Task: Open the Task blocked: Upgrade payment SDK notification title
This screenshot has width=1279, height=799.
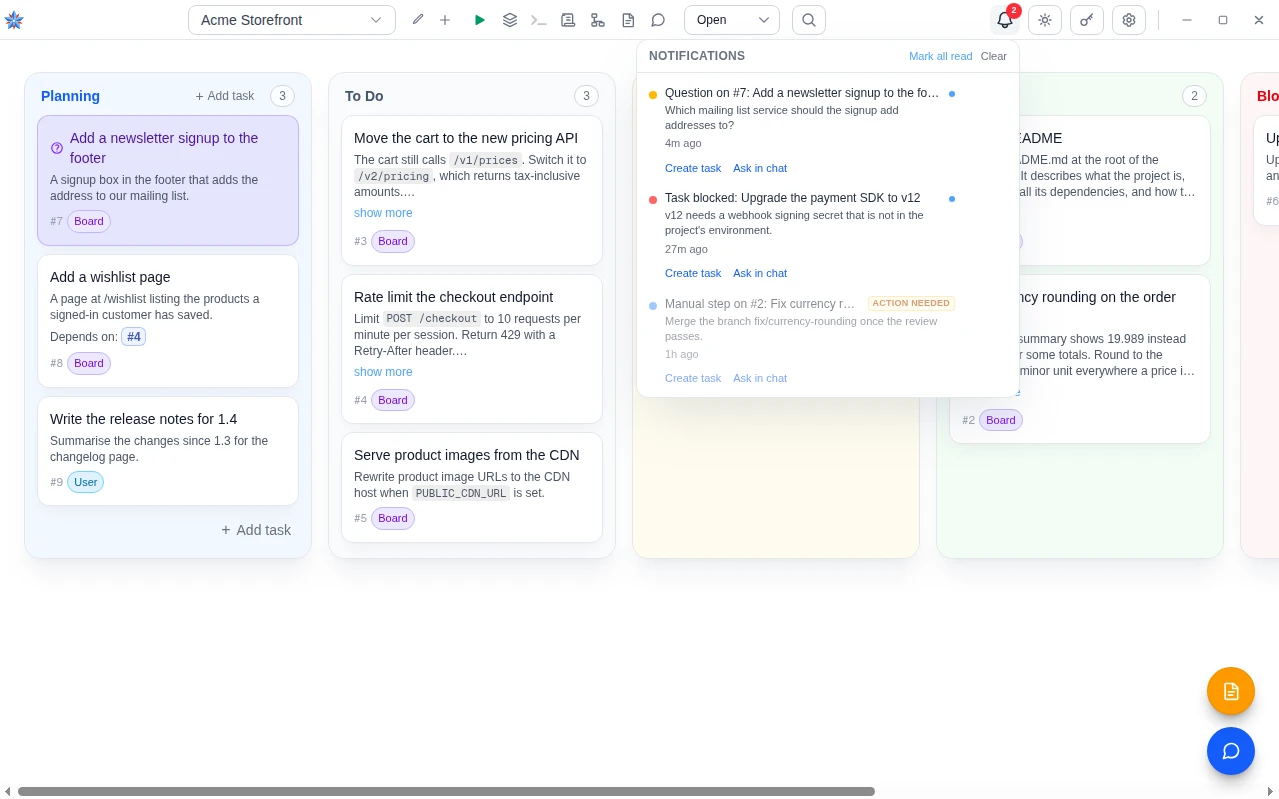Action: coord(793,198)
